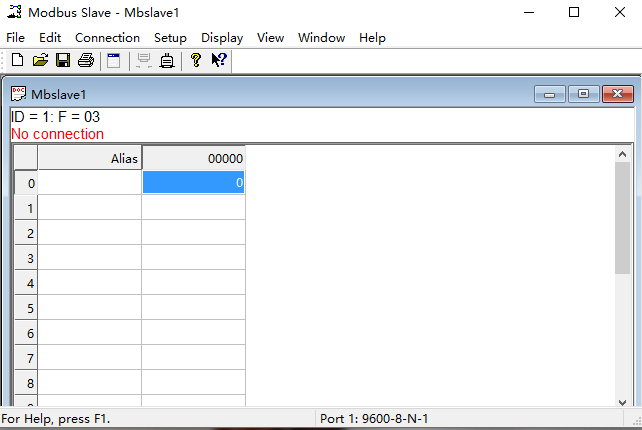This screenshot has width=642, height=430.
Task: Click the scrollbar down arrow
Action: (622, 402)
